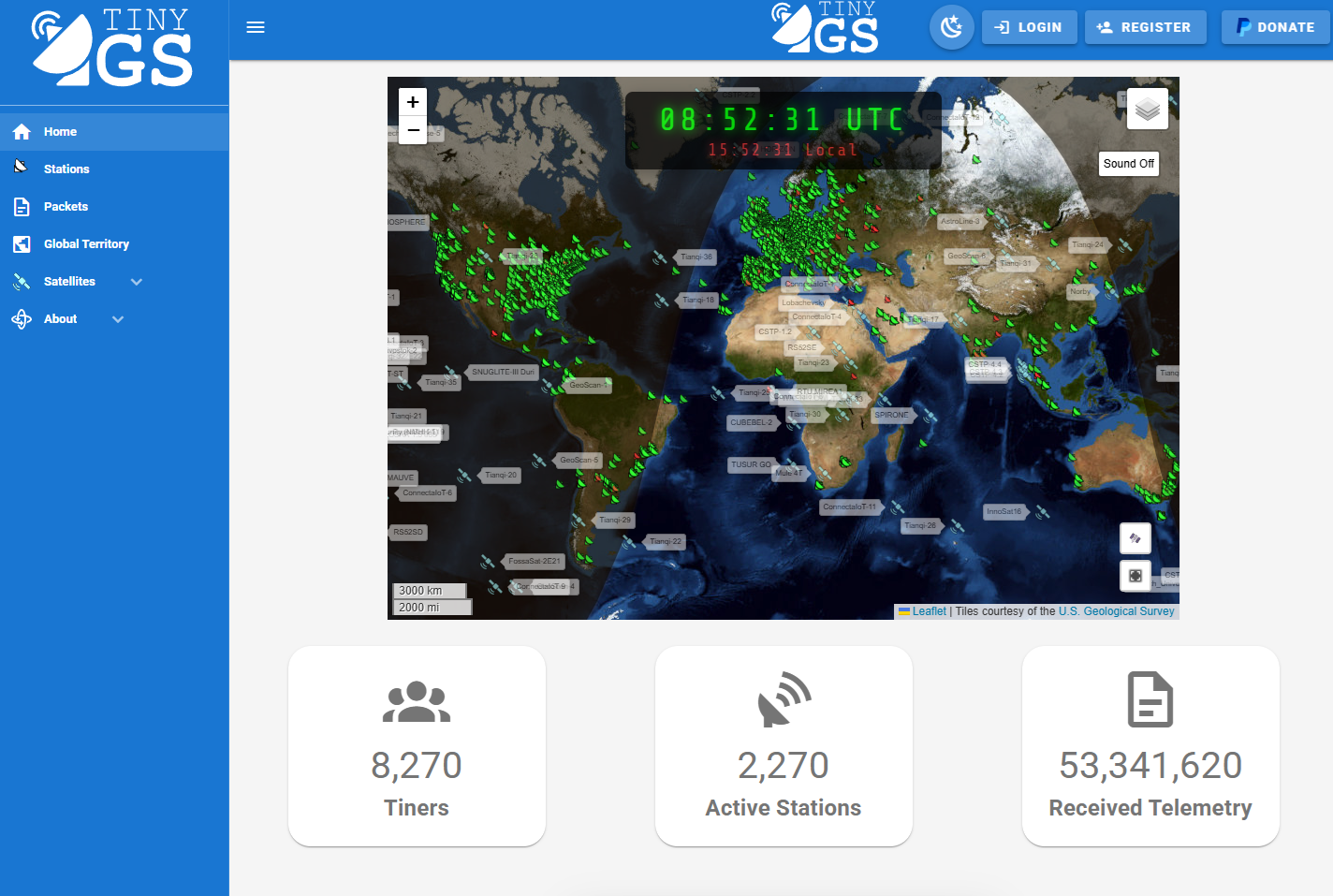
Task: Click the Home icon in the sidebar
Action: [22, 131]
